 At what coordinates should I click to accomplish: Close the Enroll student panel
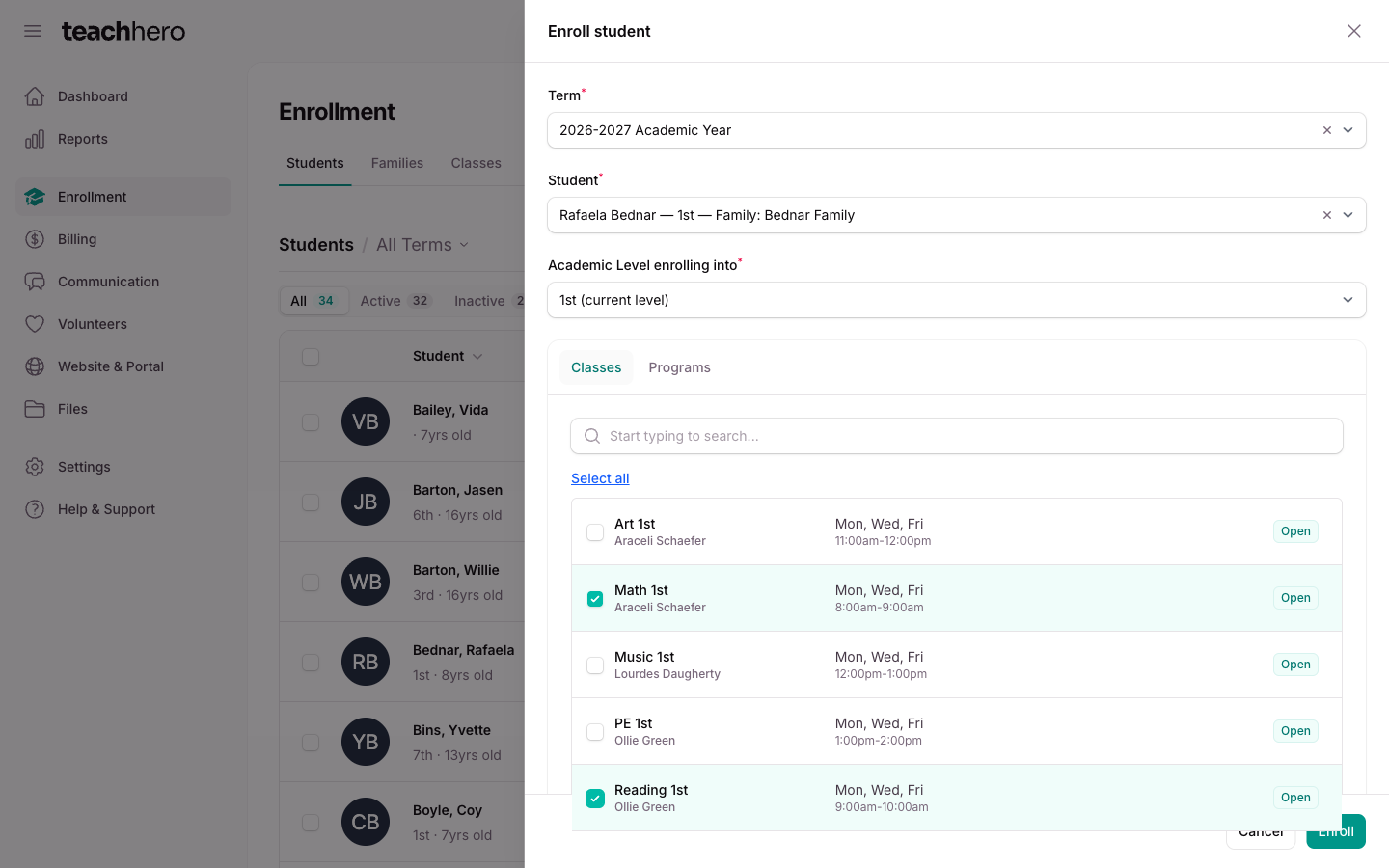tap(1354, 31)
